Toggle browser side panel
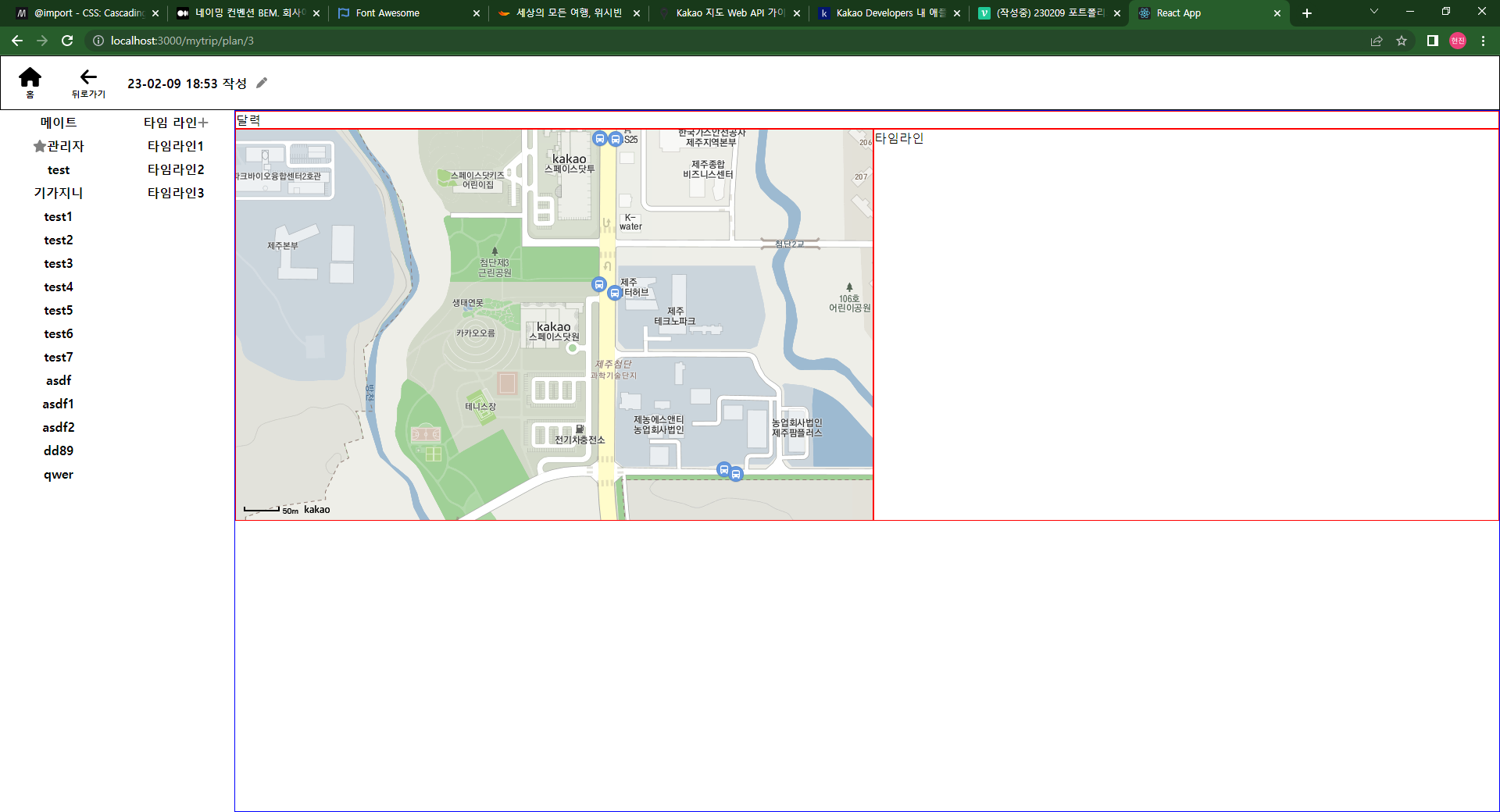Image resolution: width=1500 pixels, height=812 pixels. pos(1433,41)
